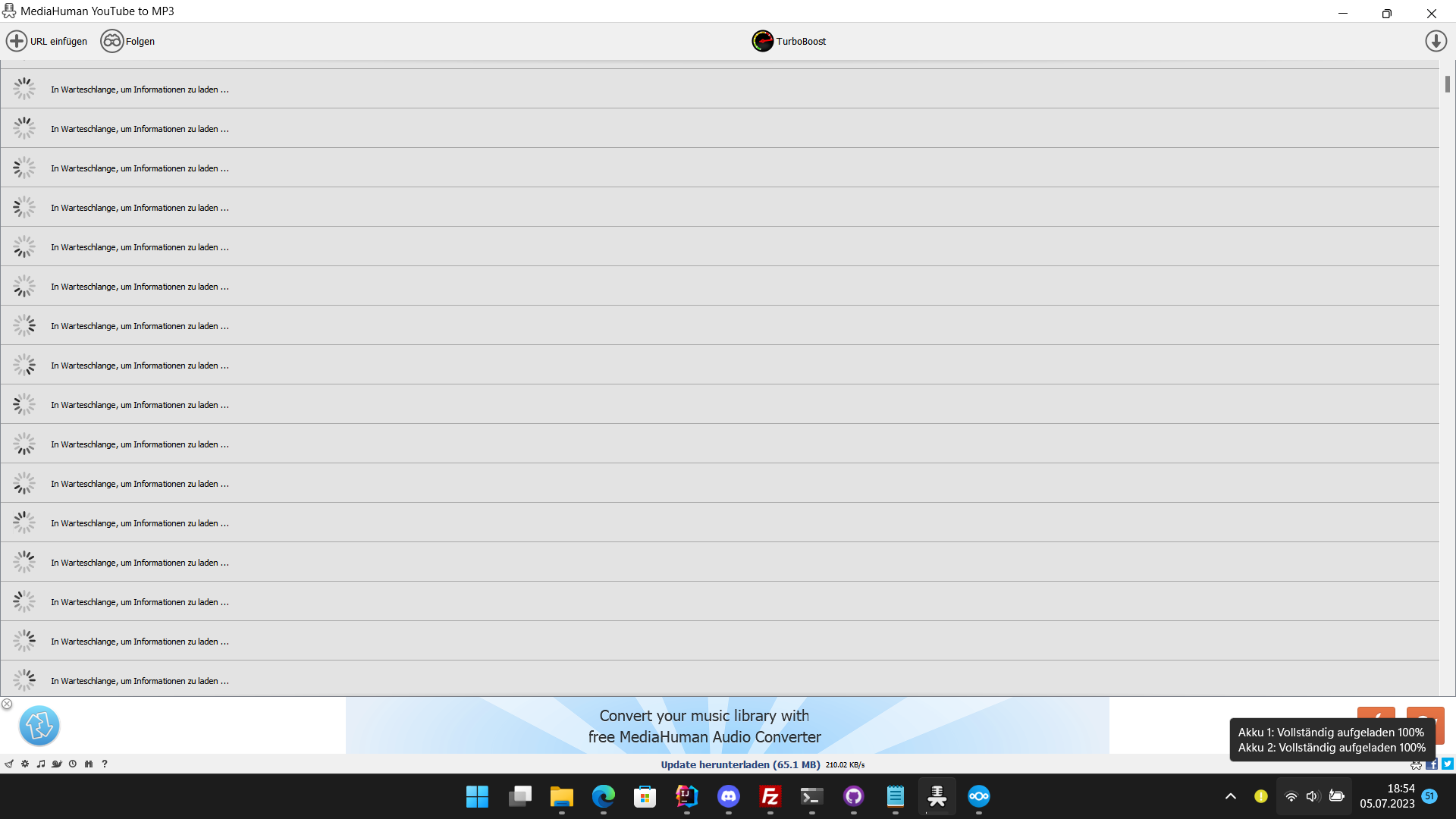Open settings via the gear icon in status bar
The height and width of the screenshot is (819, 1456).
click(x=25, y=764)
